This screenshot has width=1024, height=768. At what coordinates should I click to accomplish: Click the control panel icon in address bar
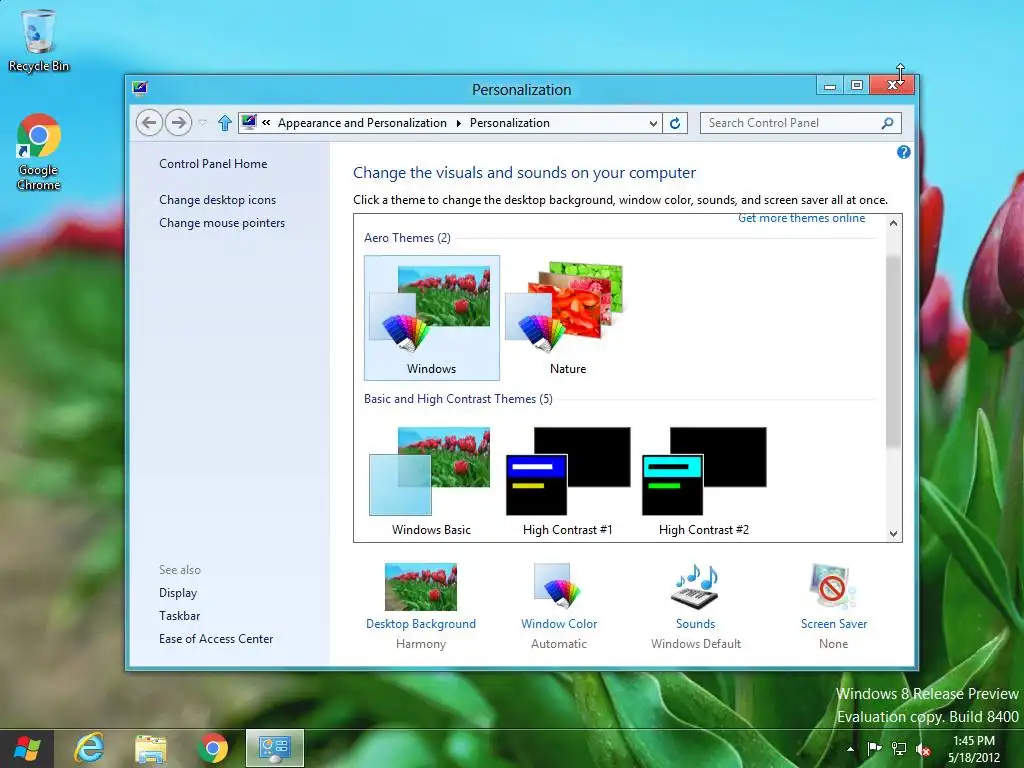pos(249,122)
